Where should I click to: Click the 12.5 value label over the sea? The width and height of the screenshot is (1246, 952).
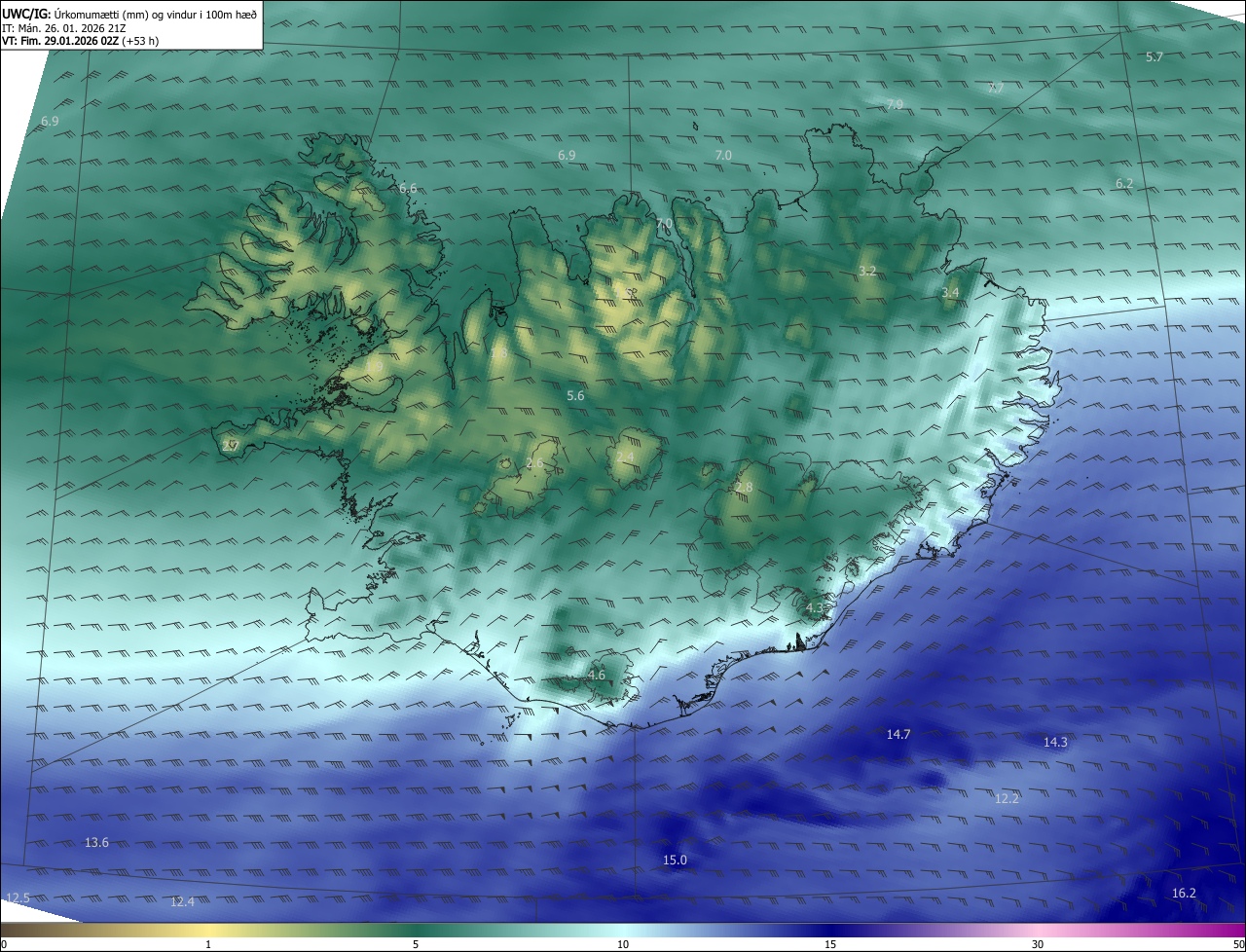(18, 897)
